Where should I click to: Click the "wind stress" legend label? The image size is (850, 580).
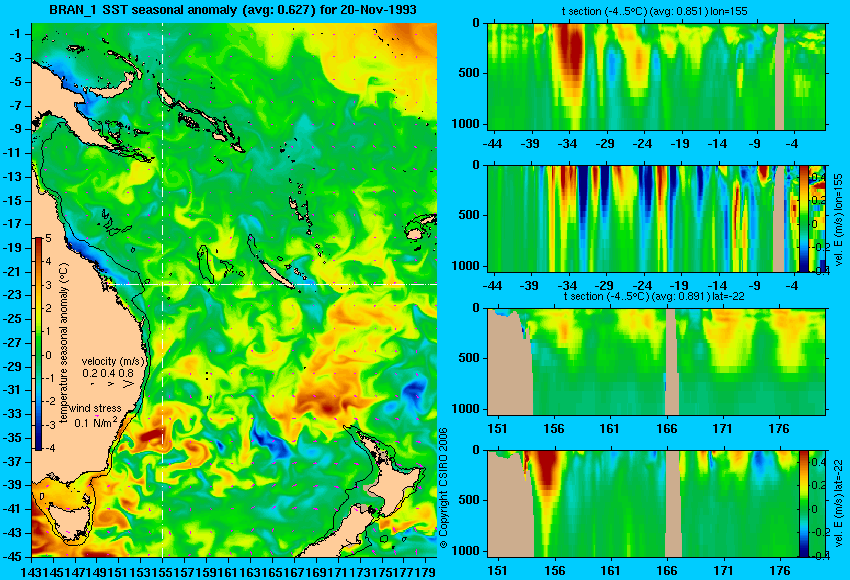[x=95, y=408]
